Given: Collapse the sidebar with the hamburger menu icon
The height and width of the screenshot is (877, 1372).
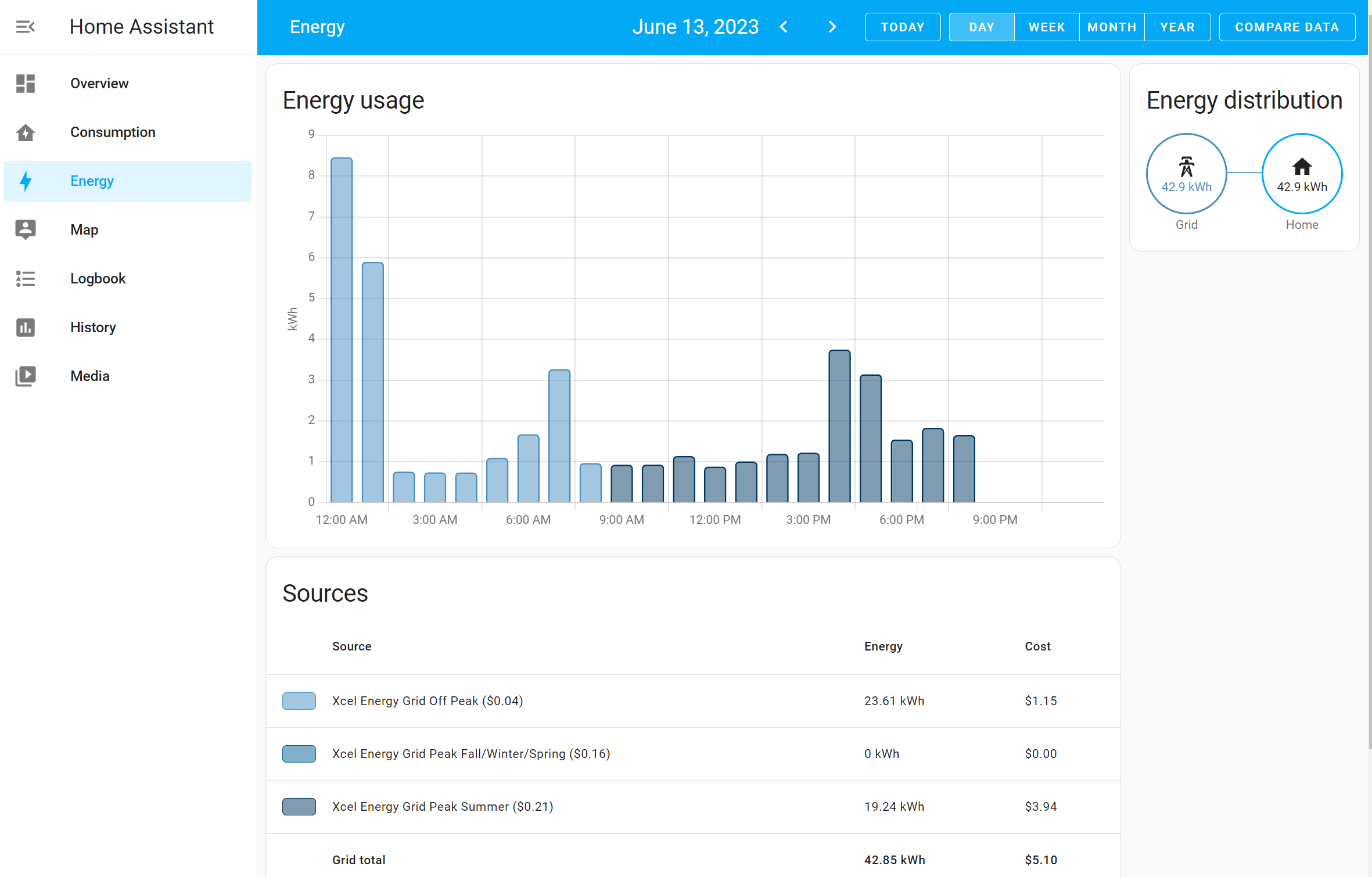Looking at the screenshot, I should [25, 27].
